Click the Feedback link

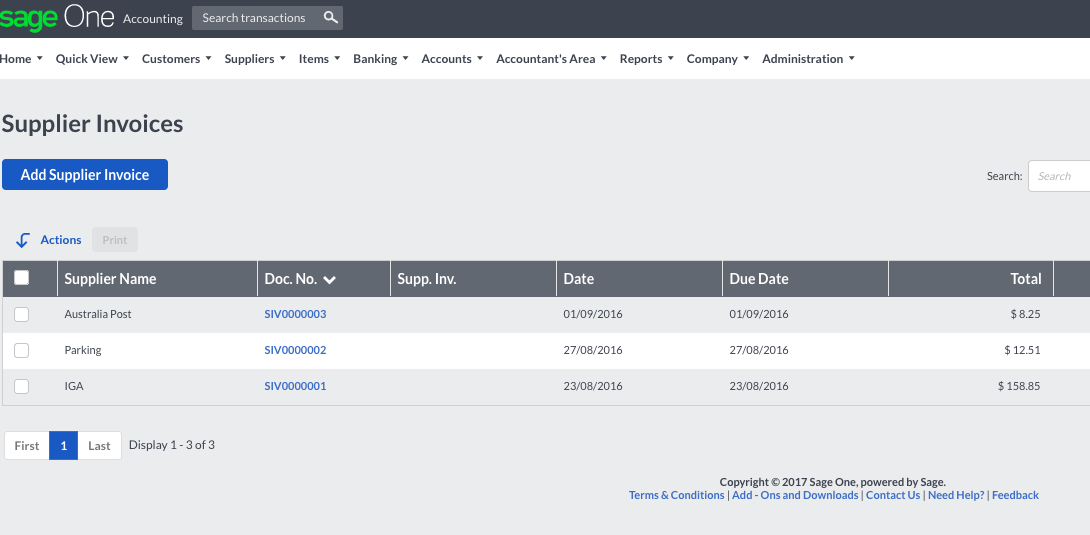[1015, 495]
